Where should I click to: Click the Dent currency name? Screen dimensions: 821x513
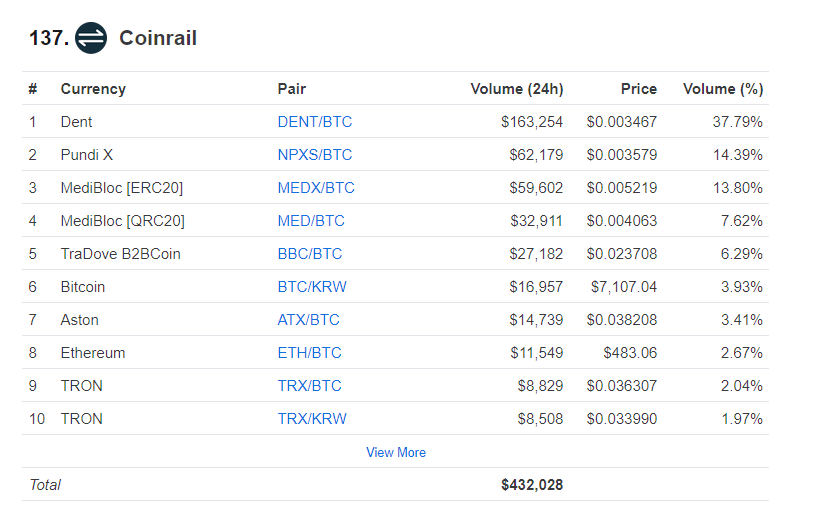pyautogui.click(x=76, y=122)
